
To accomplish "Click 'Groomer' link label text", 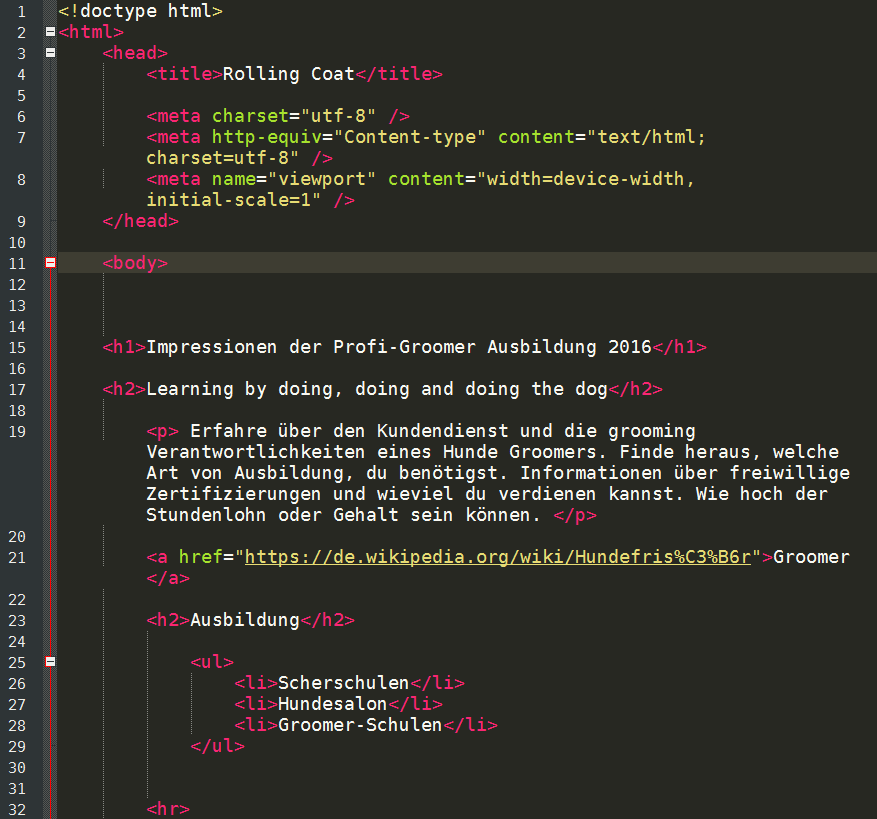I will tap(811, 557).
